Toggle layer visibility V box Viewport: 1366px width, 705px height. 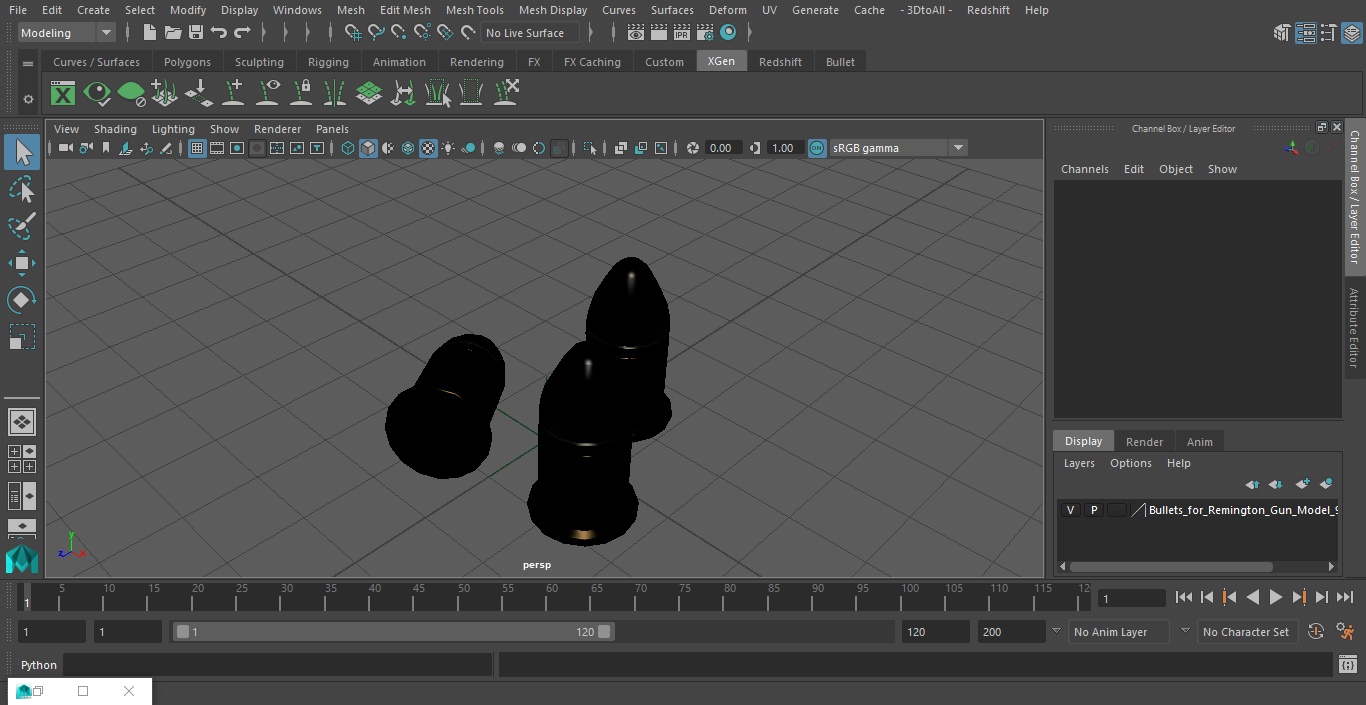pyautogui.click(x=1070, y=510)
